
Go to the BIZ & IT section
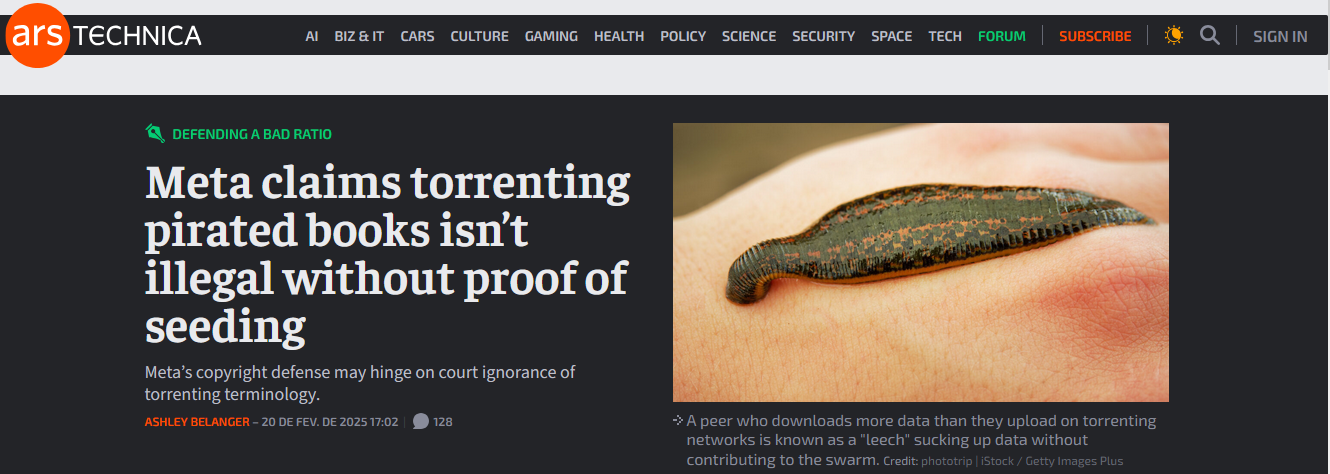(359, 36)
